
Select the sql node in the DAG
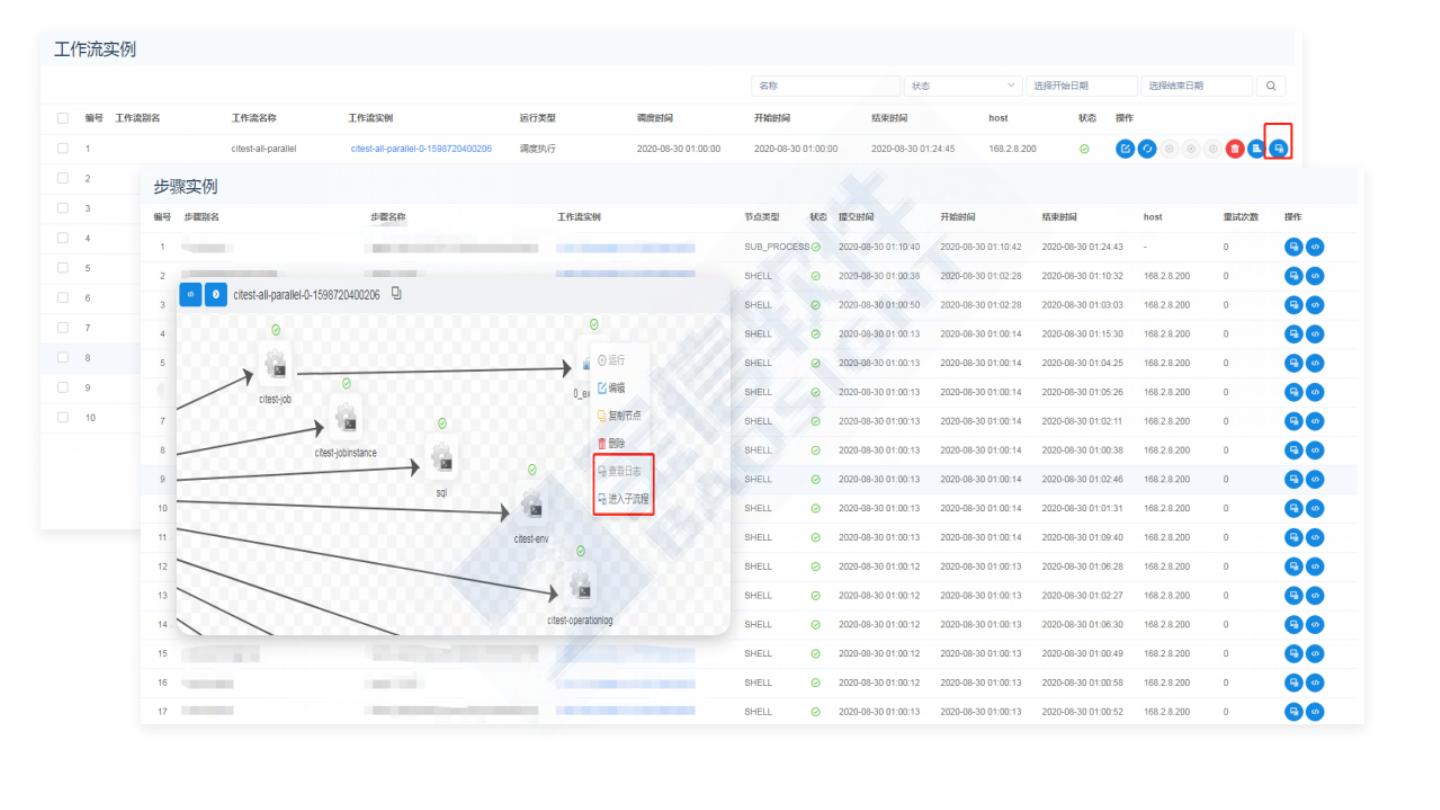coord(442,460)
